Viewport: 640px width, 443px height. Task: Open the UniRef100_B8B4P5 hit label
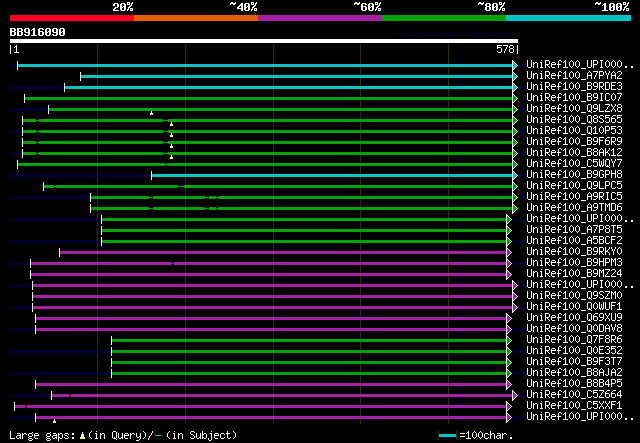573,384
